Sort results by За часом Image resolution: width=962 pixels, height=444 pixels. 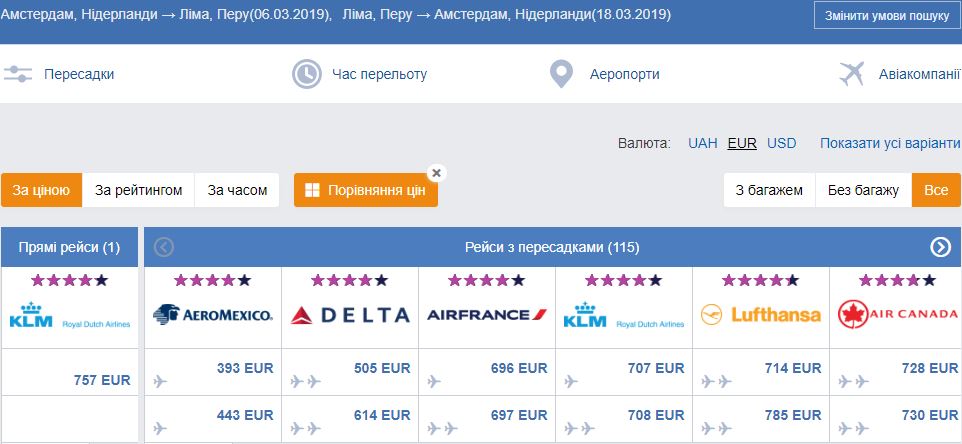click(x=237, y=190)
